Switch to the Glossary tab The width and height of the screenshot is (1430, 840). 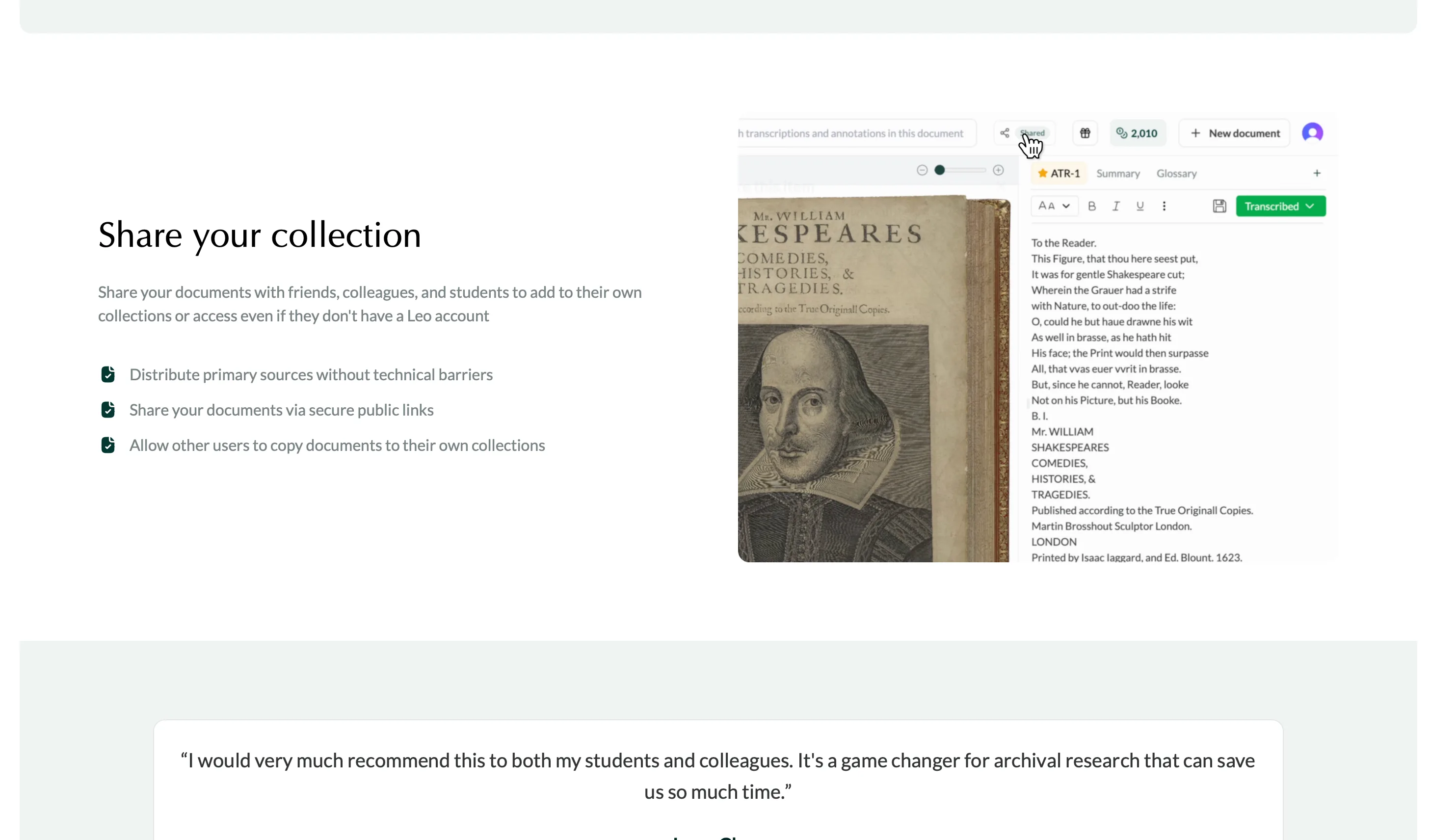1177,174
